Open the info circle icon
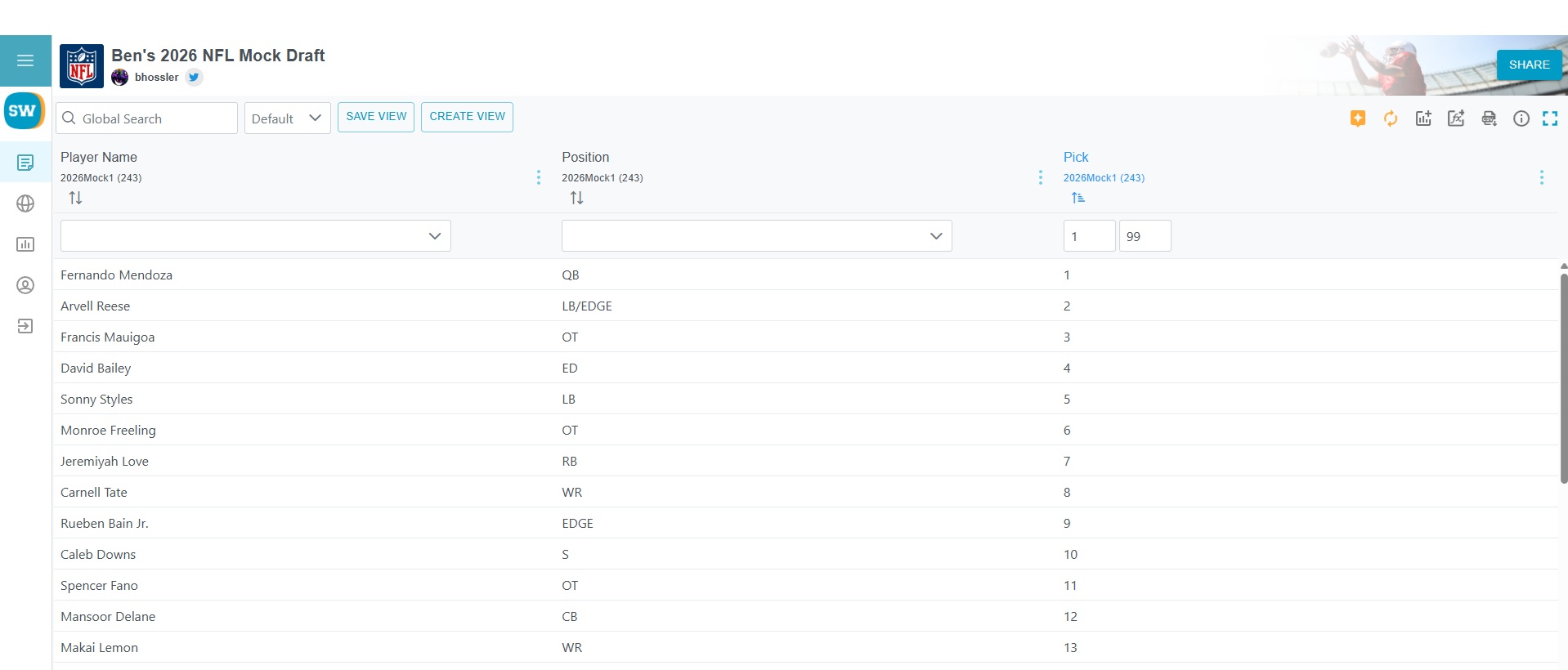The height and width of the screenshot is (670, 1568). (x=1521, y=118)
